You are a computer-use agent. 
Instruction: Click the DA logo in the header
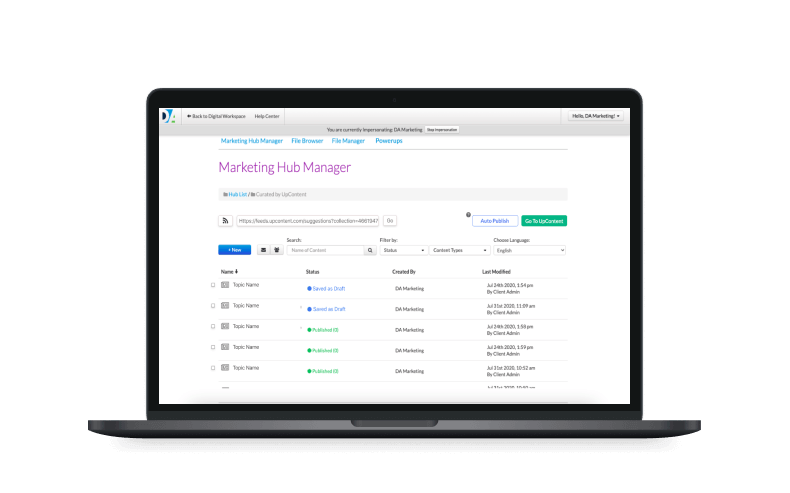coord(169,116)
